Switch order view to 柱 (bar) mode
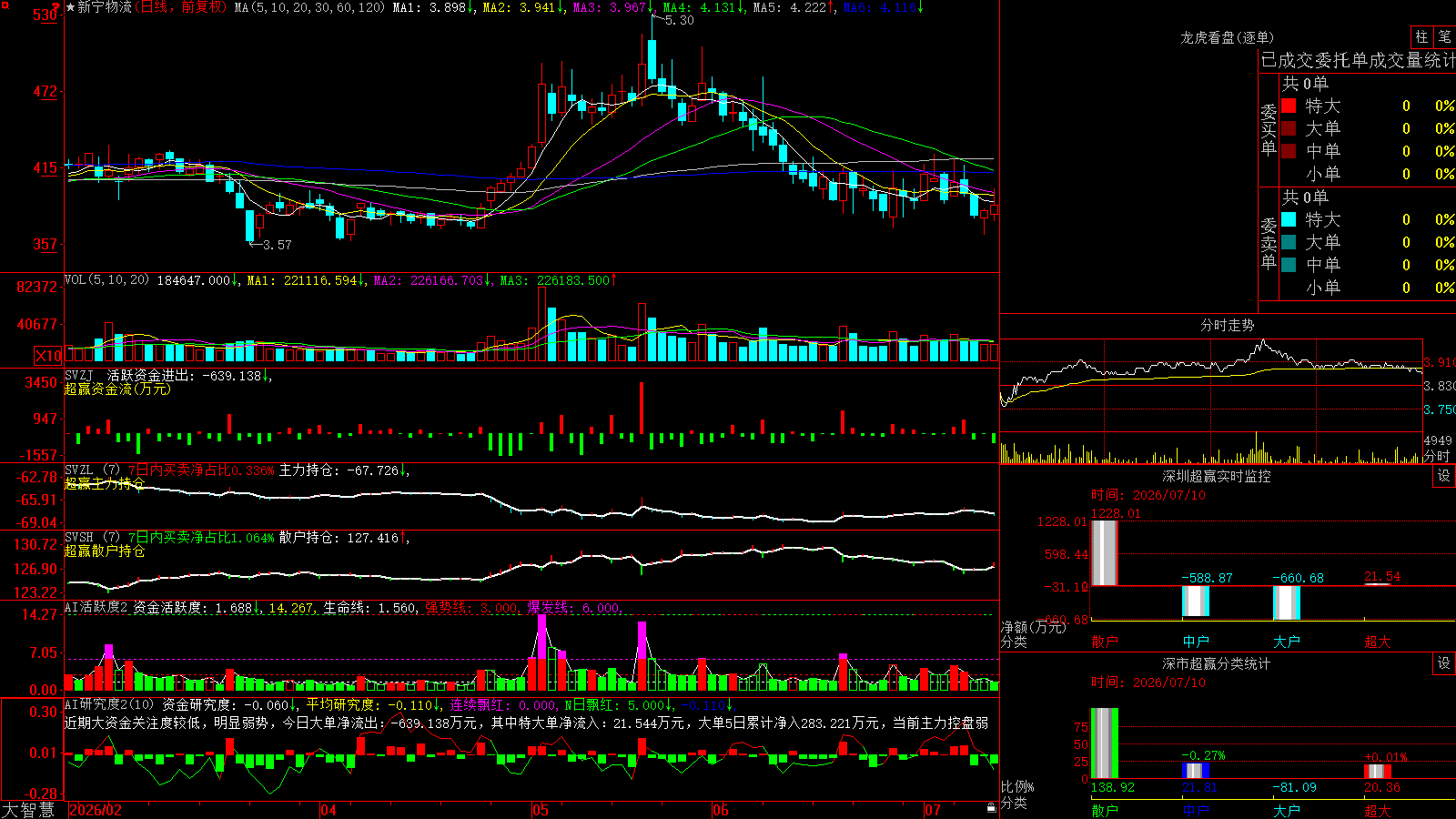The width and height of the screenshot is (1456, 819). [1421, 37]
